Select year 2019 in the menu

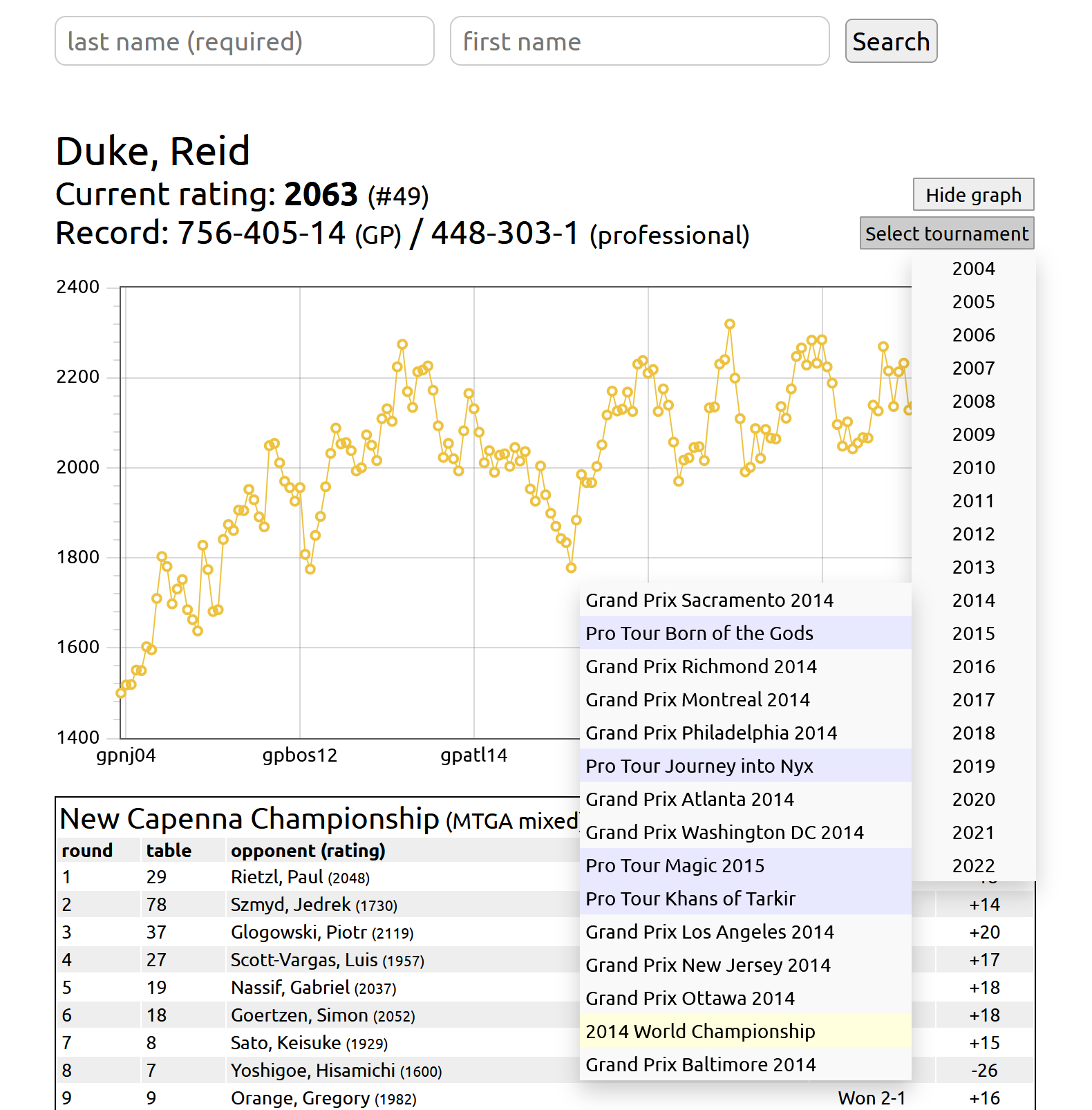click(973, 766)
